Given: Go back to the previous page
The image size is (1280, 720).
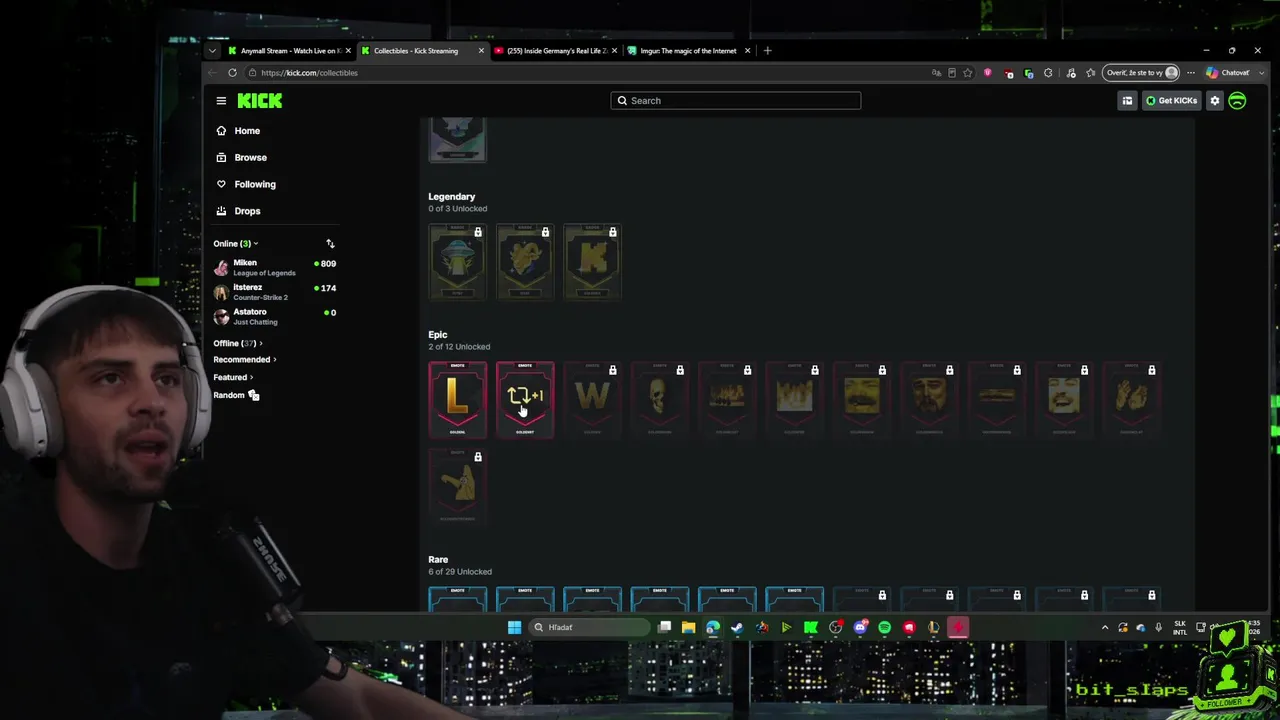Looking at the screenshot, I should (212, 73).
